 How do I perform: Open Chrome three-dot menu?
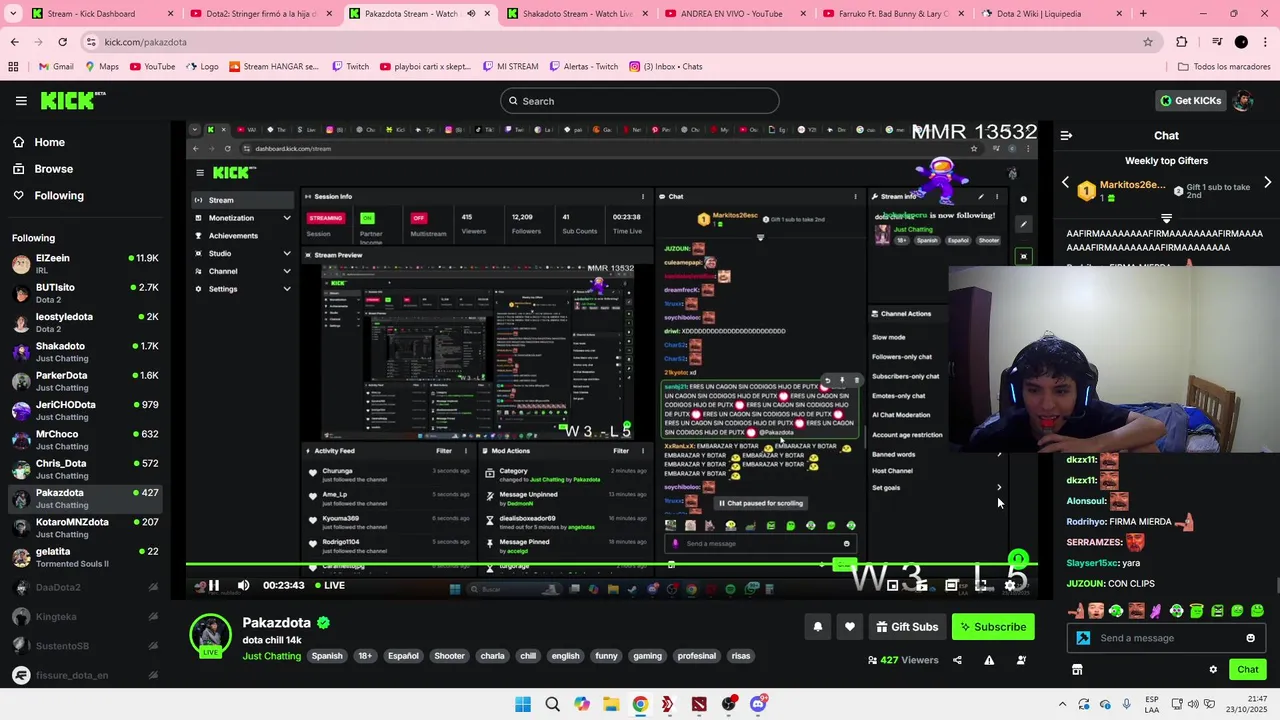pos(1265,42)
